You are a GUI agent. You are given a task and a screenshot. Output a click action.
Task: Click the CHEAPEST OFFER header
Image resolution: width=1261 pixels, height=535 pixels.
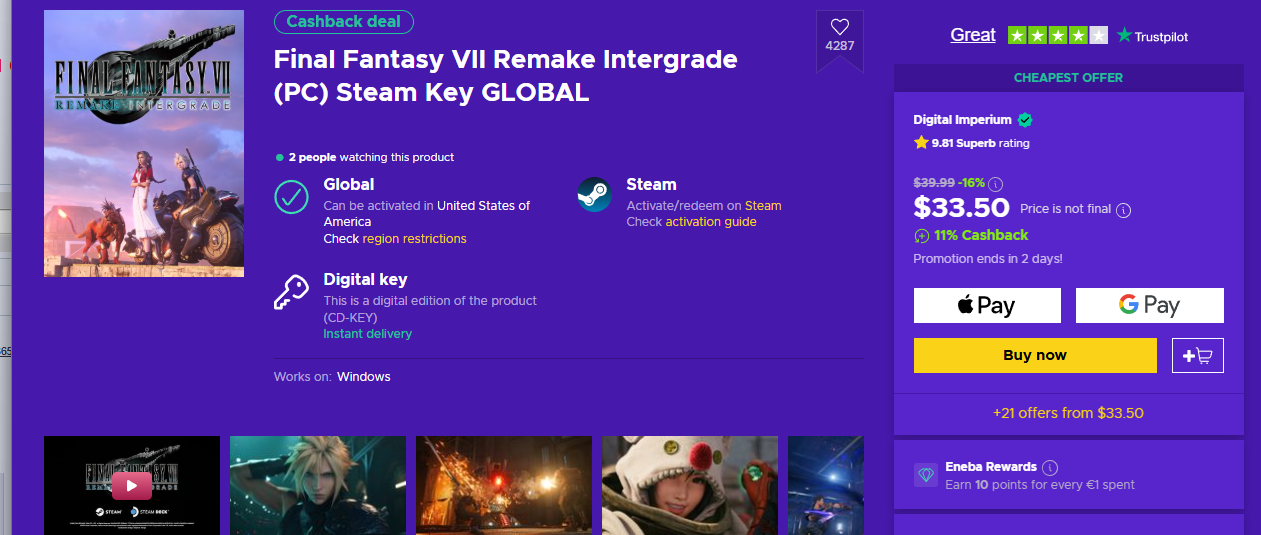tap(1068, 78)
